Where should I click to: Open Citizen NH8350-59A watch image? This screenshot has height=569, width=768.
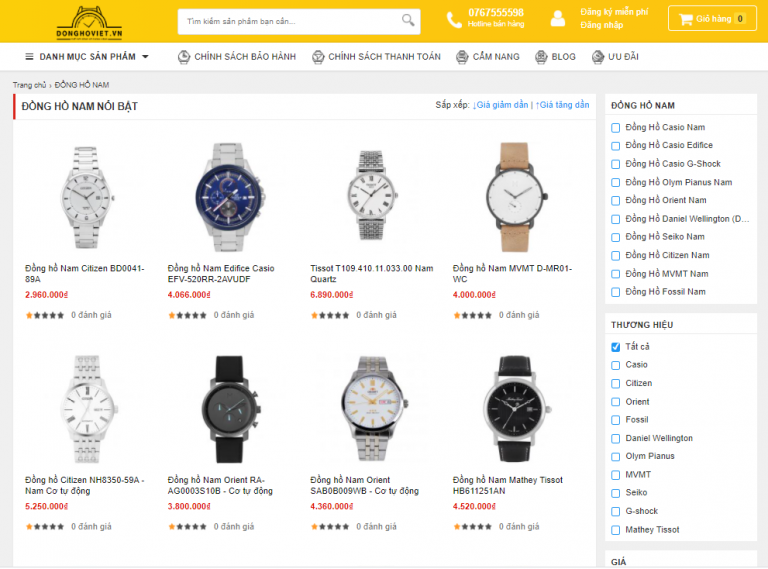point(87,409)
